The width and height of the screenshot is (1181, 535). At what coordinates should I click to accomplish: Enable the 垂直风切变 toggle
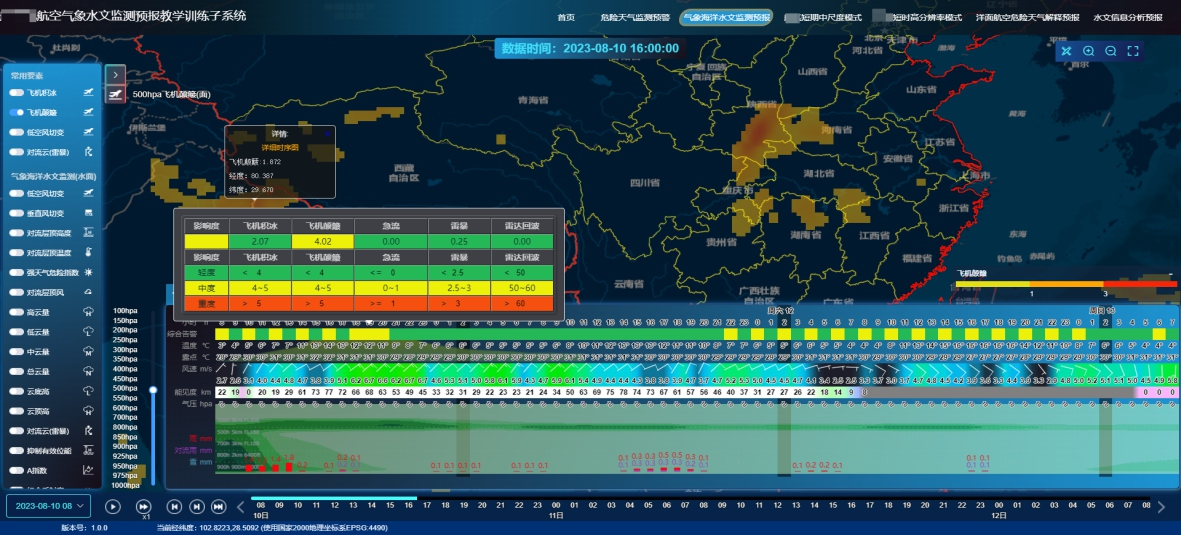[17, 213]
